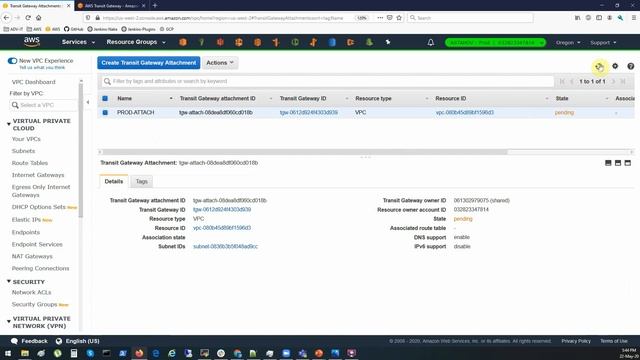Image resolution: width=640 pixels, height=360 pixels.
Task: Open the subnet ID link in details
Action: coord(225,247)
